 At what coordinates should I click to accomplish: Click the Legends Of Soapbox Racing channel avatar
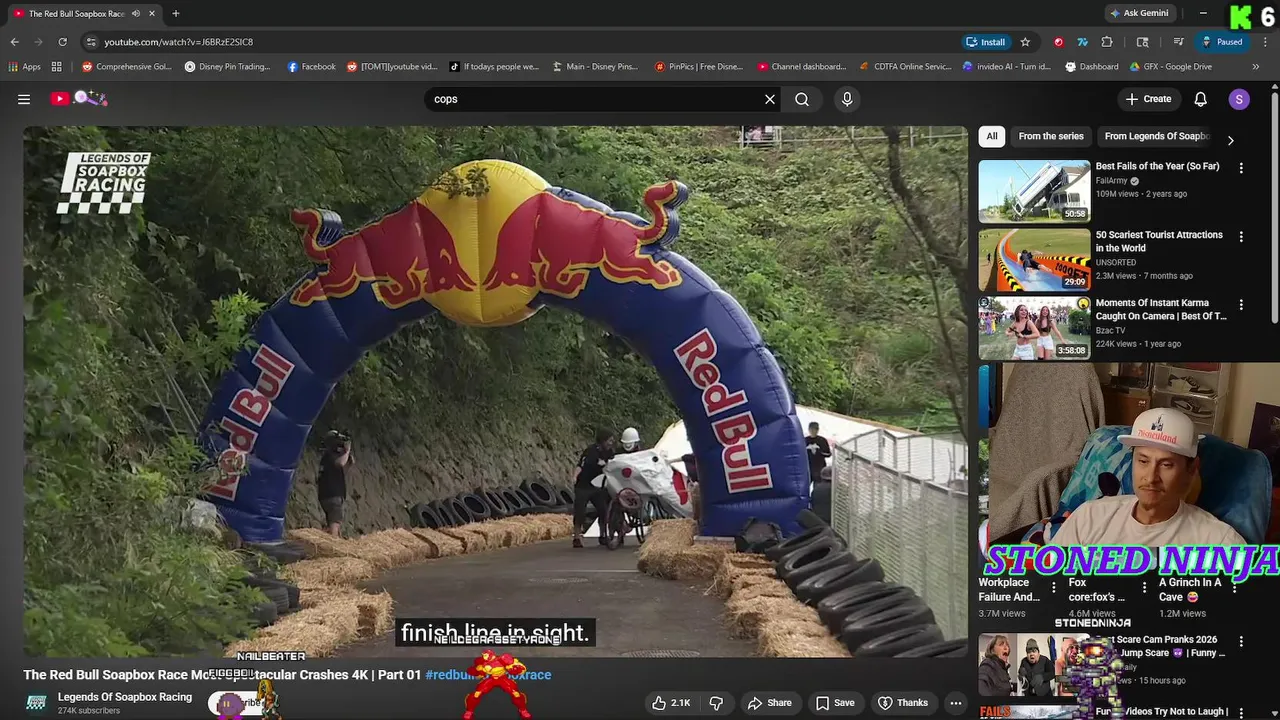tap(36, 703)
